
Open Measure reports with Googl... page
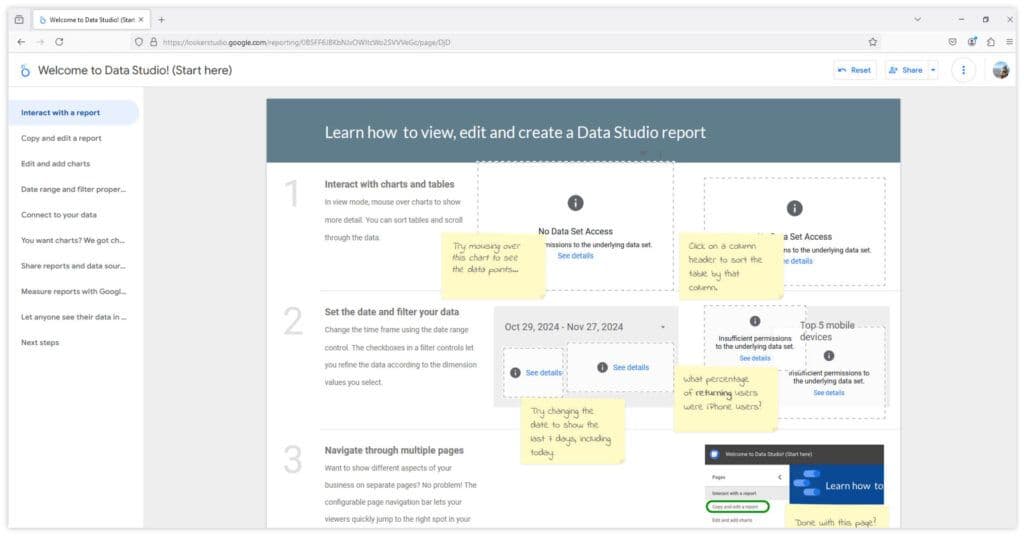coord(73,291)
